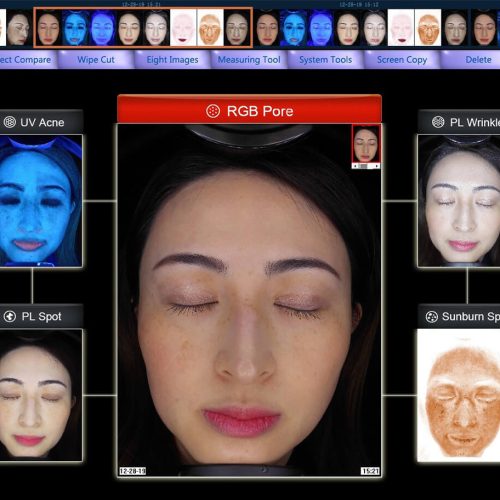
Task: Click the UV Acne panel icon
Action: pyautogui.click(x=10, y=122)
